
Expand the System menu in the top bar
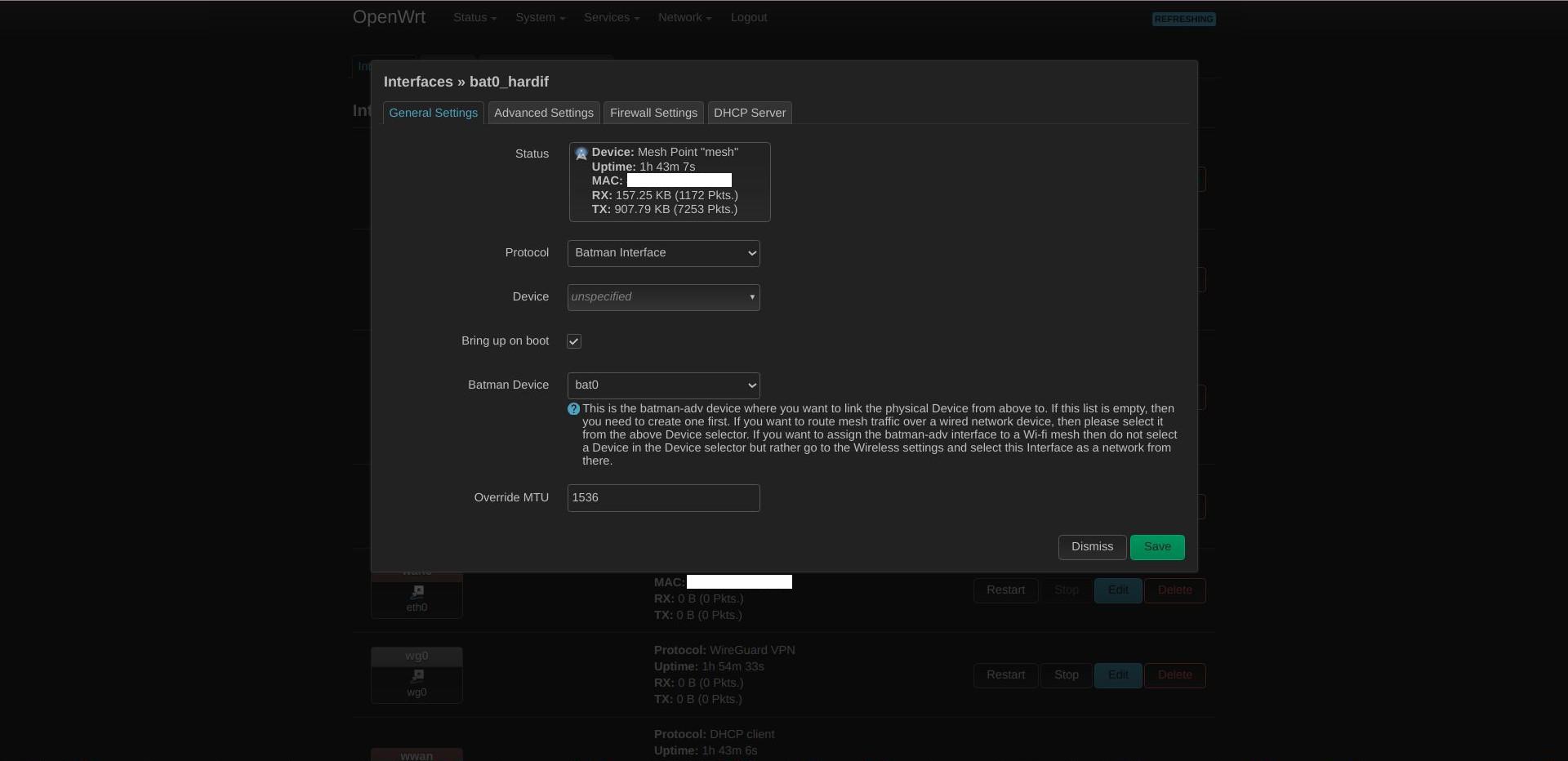tap(540, 17)
